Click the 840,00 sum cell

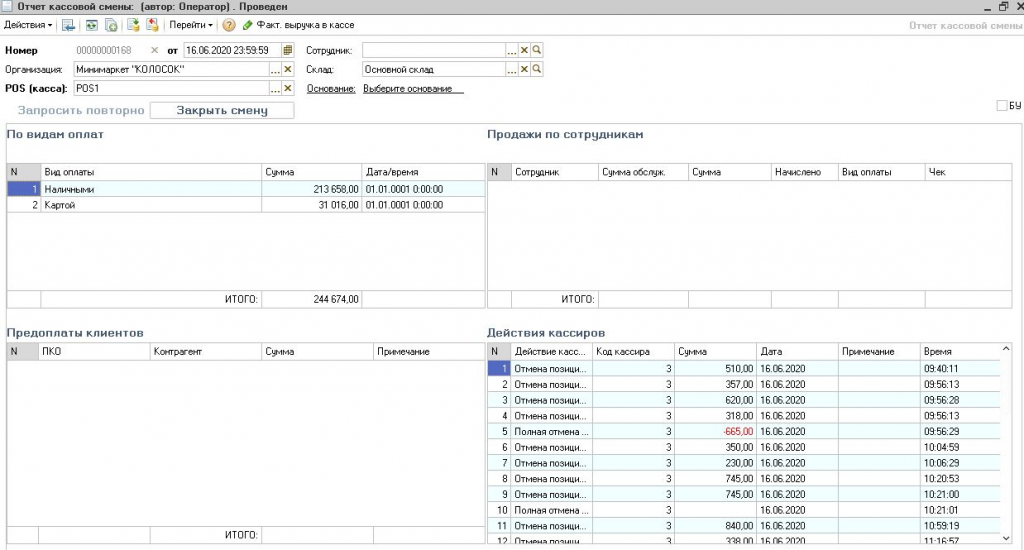click(715, 526)
